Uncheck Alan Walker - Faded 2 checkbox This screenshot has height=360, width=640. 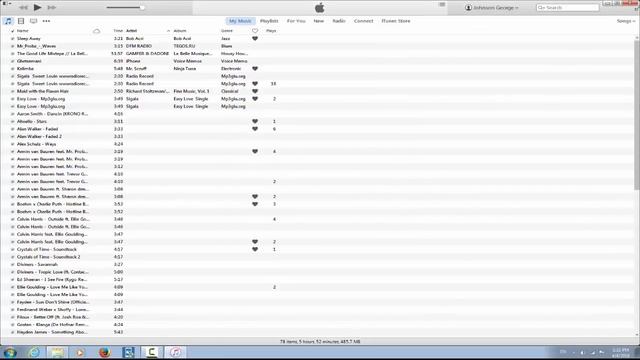pyautogui.click(x=12, y=137)
